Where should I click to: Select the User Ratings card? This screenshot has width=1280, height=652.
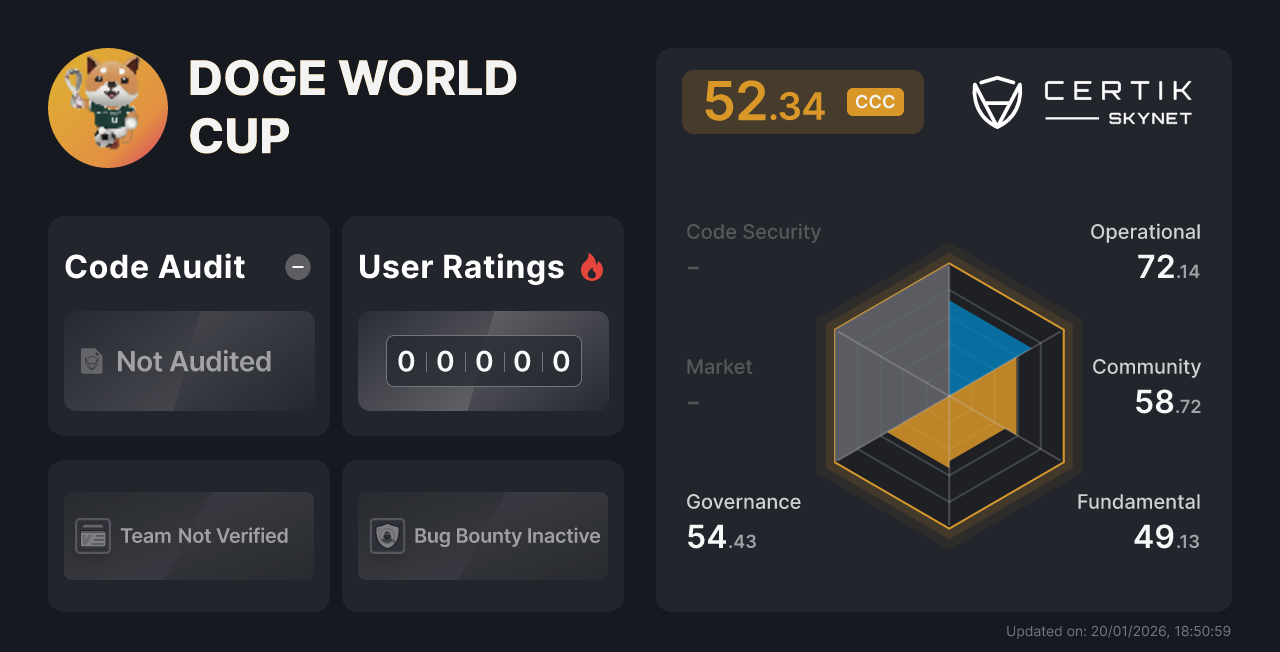482,326
